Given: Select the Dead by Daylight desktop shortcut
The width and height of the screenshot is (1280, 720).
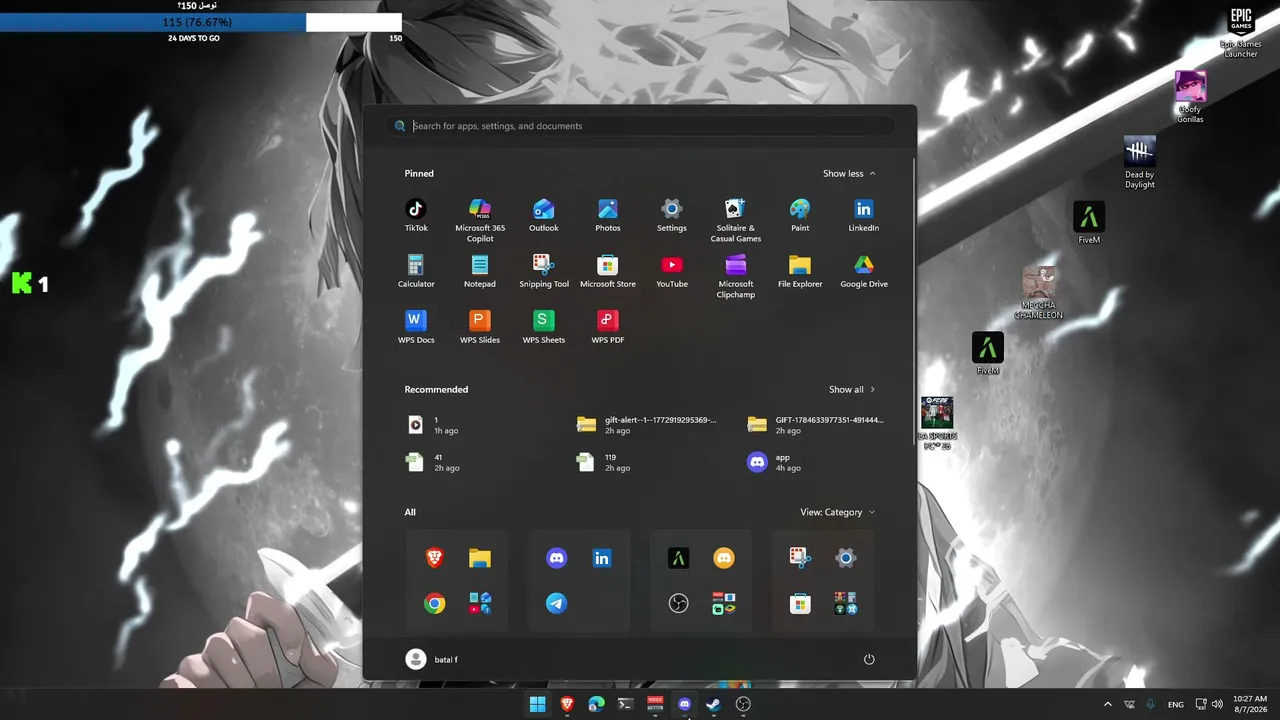Looking at the screenshot, I should pos(1140,163).
